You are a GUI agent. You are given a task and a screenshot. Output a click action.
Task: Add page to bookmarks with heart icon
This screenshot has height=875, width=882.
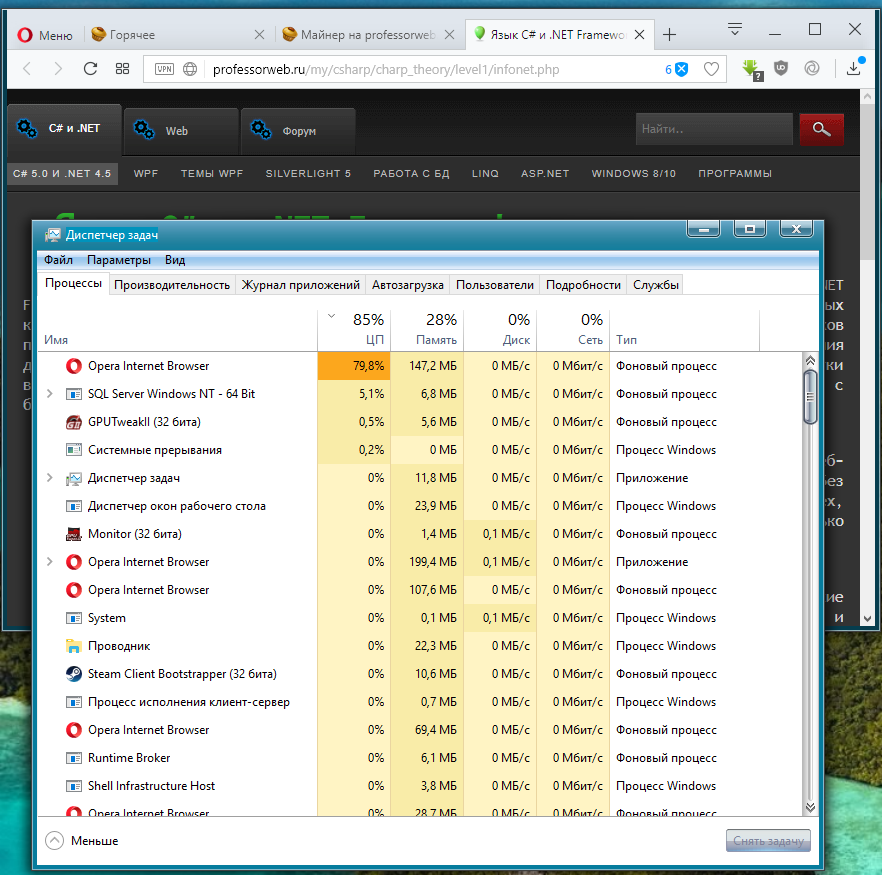(711, 69)
